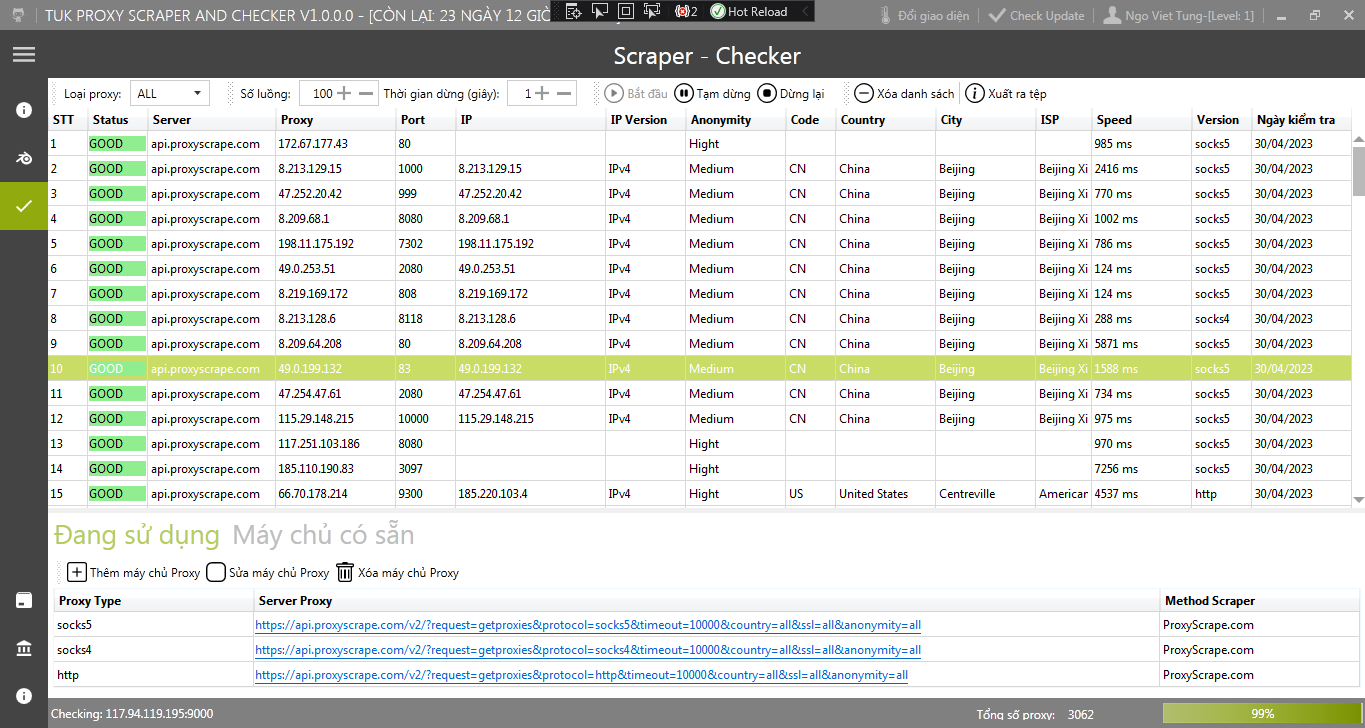1365x728 pixels.
Task: Open the socks4 ProxyScrape API link
Action: [588, 650]
